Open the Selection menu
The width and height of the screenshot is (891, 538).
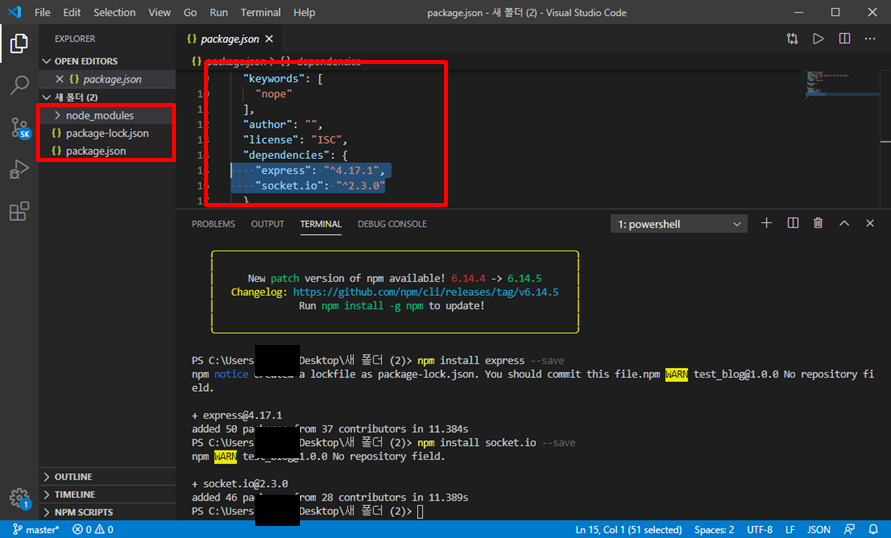114,12
